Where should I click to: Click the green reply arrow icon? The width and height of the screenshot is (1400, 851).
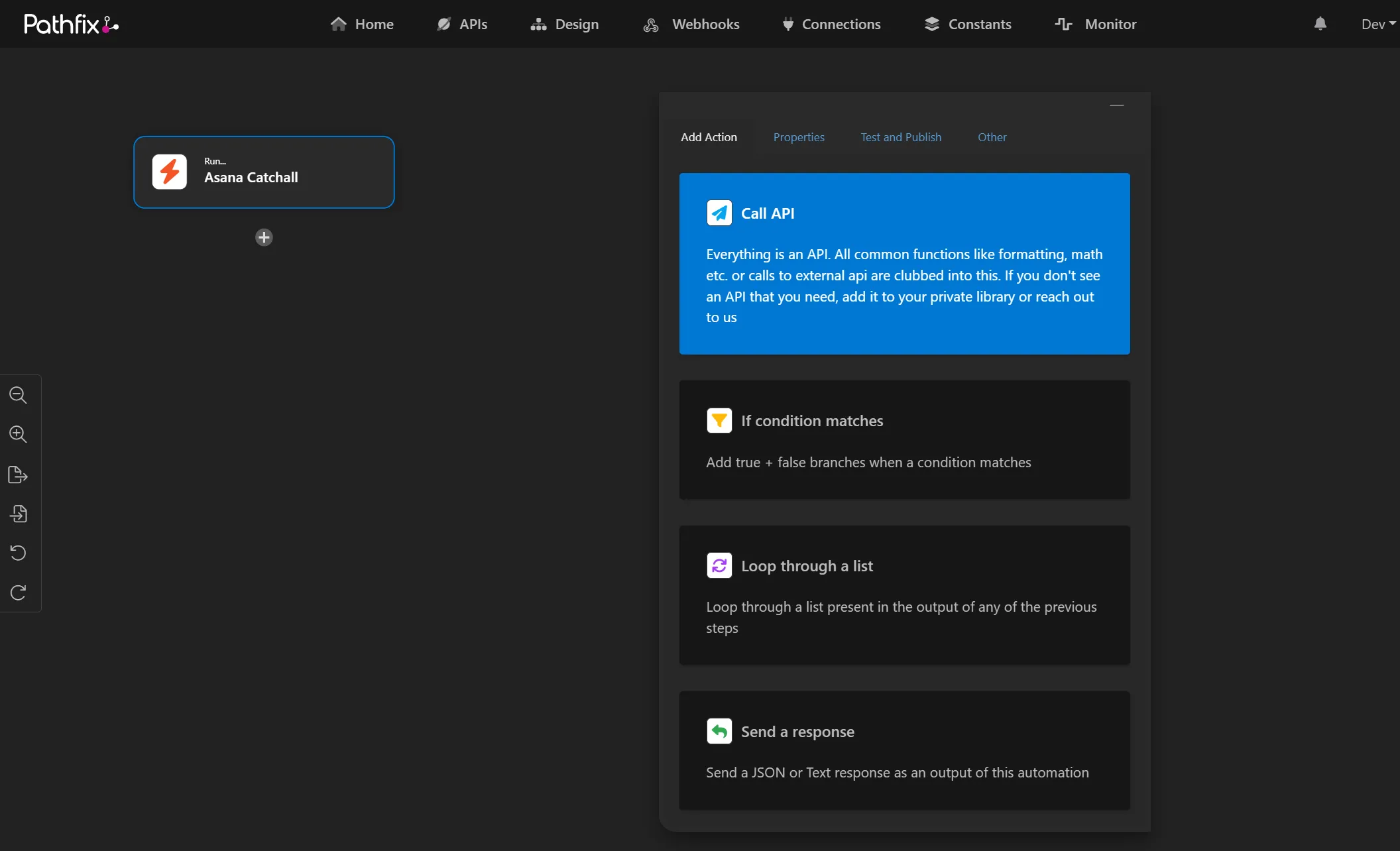click(x=719, y=731)
